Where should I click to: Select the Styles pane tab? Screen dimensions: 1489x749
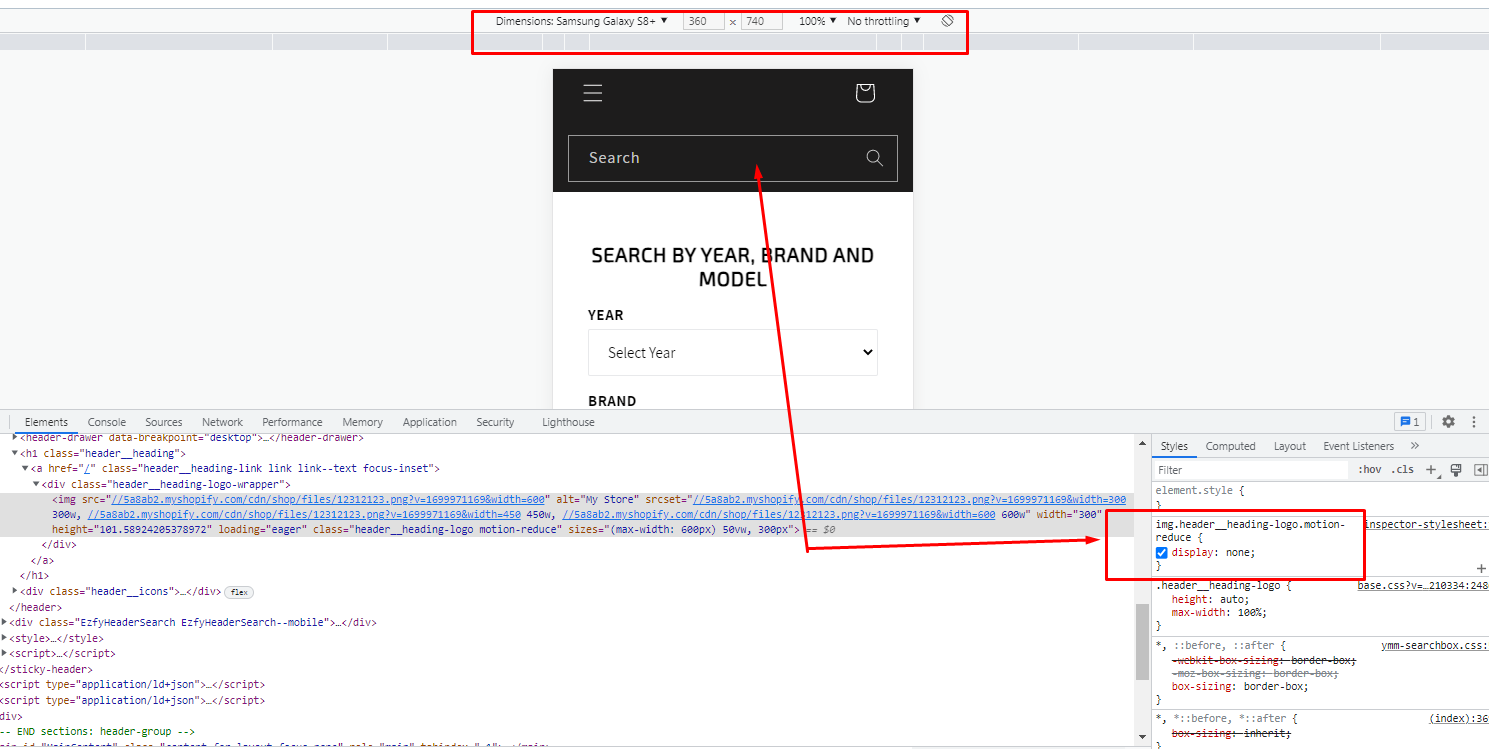click(x=1174, y=446)
